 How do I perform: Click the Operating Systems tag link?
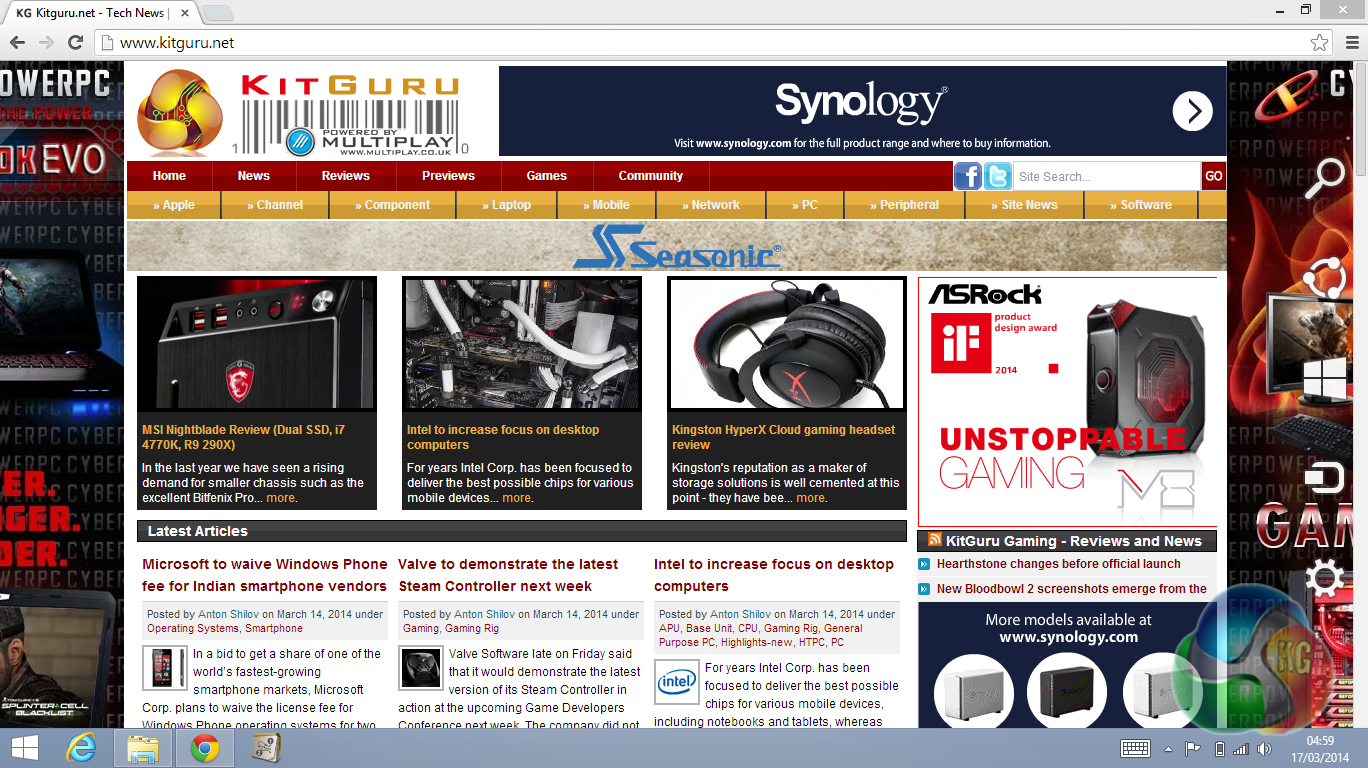coord(193,629)
